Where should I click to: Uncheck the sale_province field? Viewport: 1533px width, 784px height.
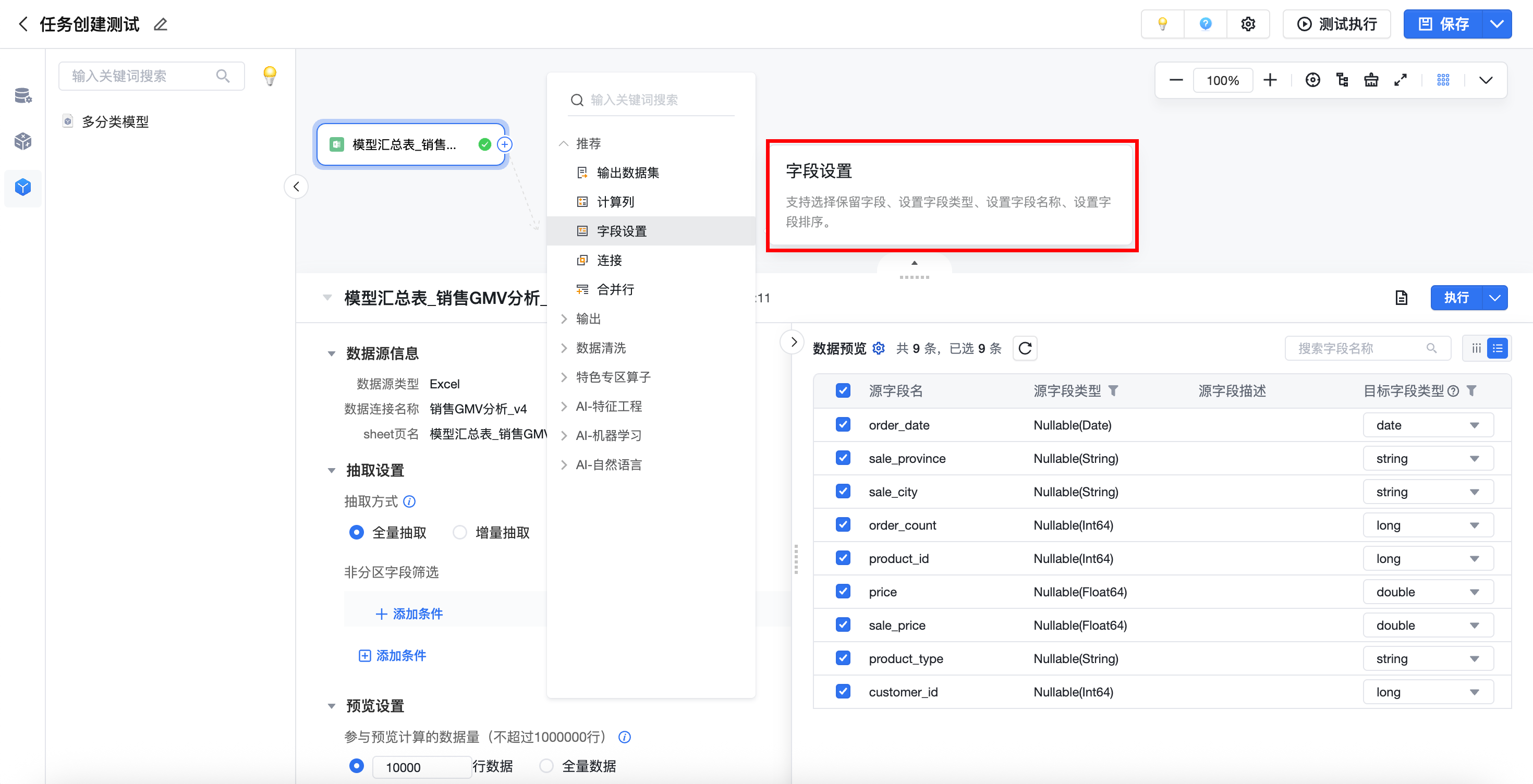[843, 458]
